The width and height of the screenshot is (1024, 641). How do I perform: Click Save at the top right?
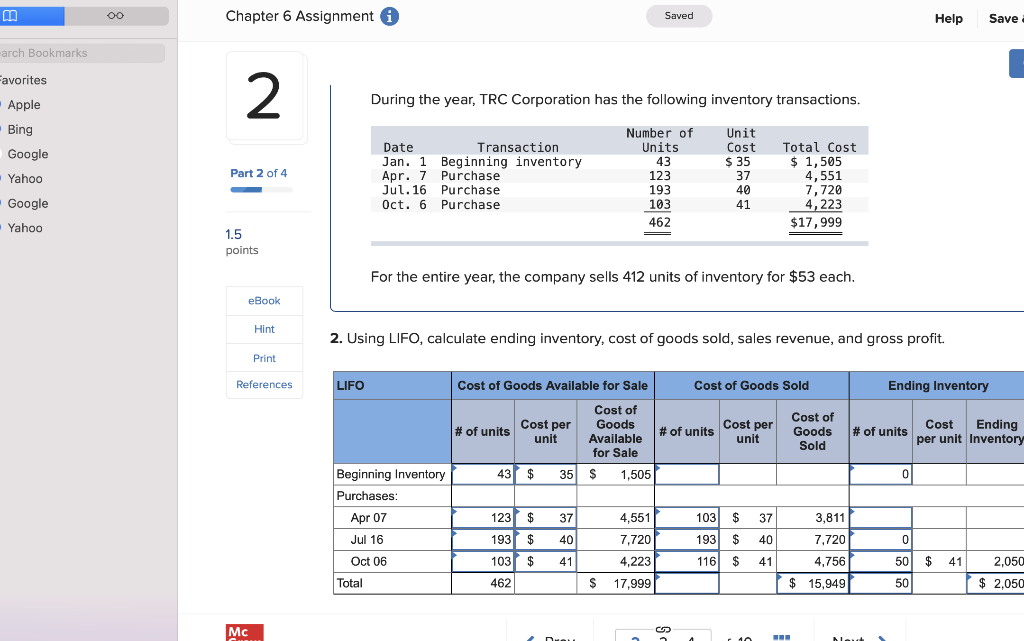(1003, 17)
